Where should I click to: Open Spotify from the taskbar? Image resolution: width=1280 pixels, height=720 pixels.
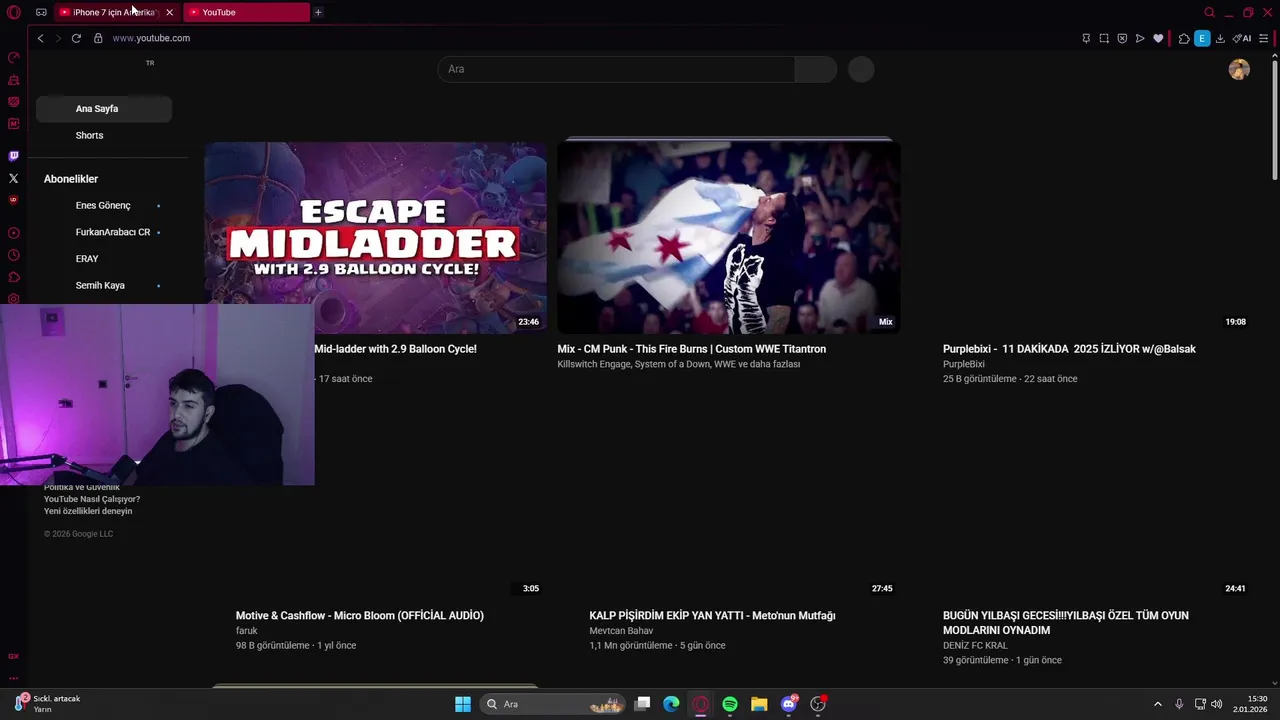point(730,704)
